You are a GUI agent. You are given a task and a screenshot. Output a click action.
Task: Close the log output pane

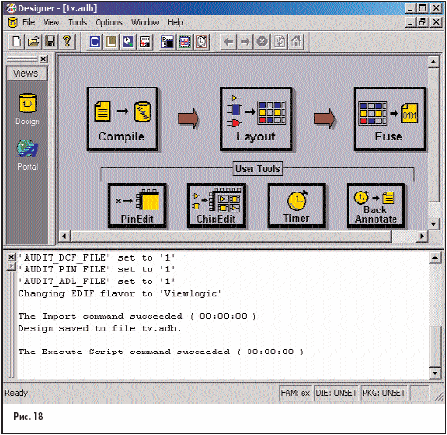click(11, 257)
